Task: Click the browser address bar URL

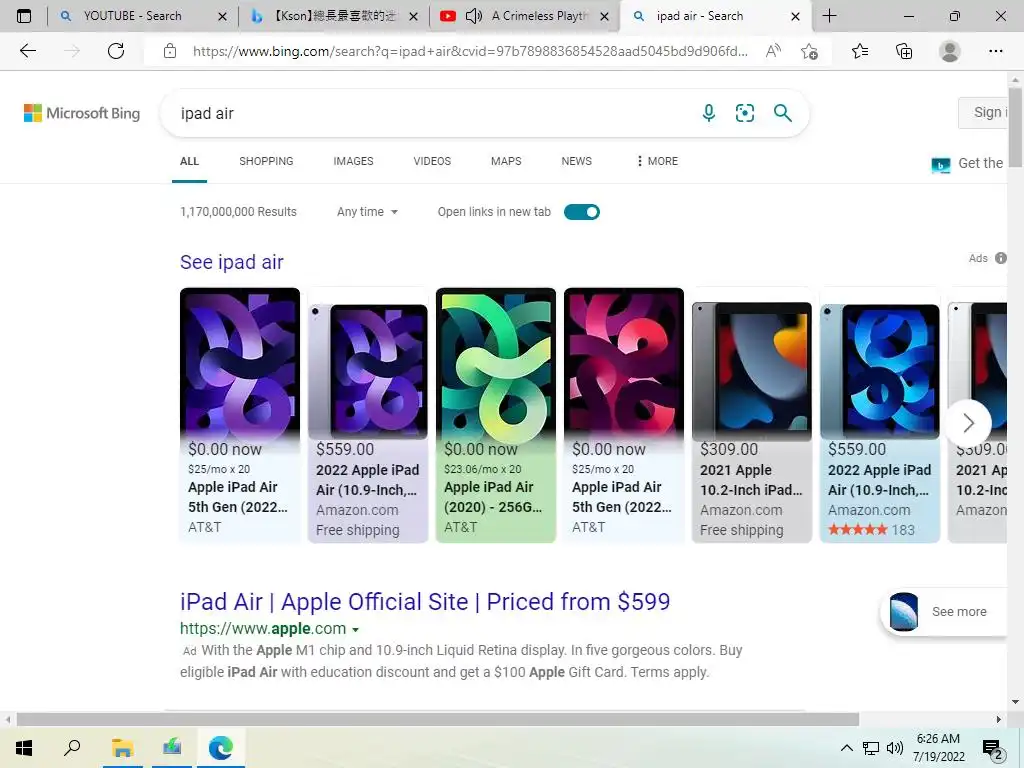Action: click(x=470, y=51)
